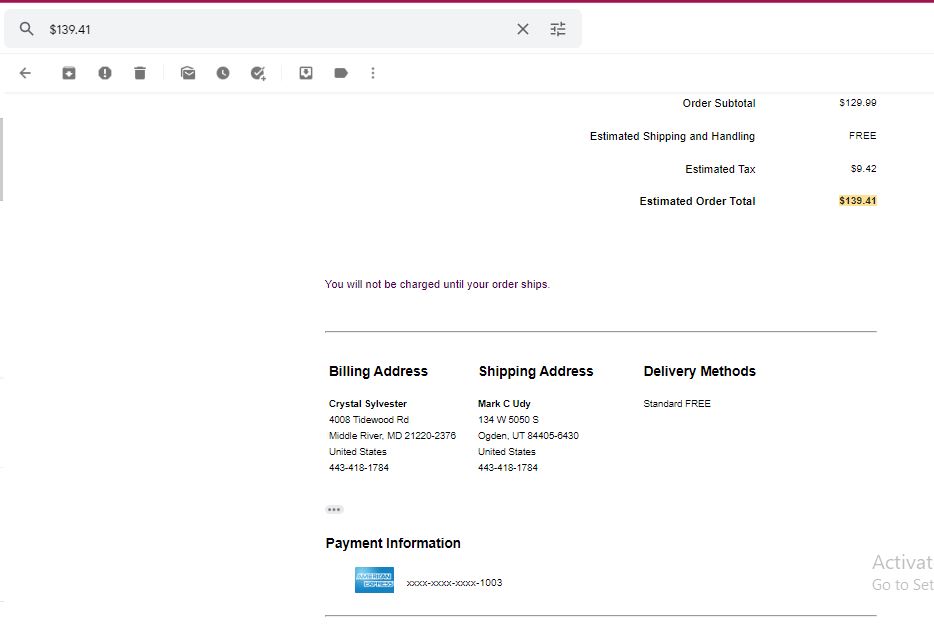Click Standard FREE delivery method
The width and height of the screenshot is (934, 628).
point(677,404)
